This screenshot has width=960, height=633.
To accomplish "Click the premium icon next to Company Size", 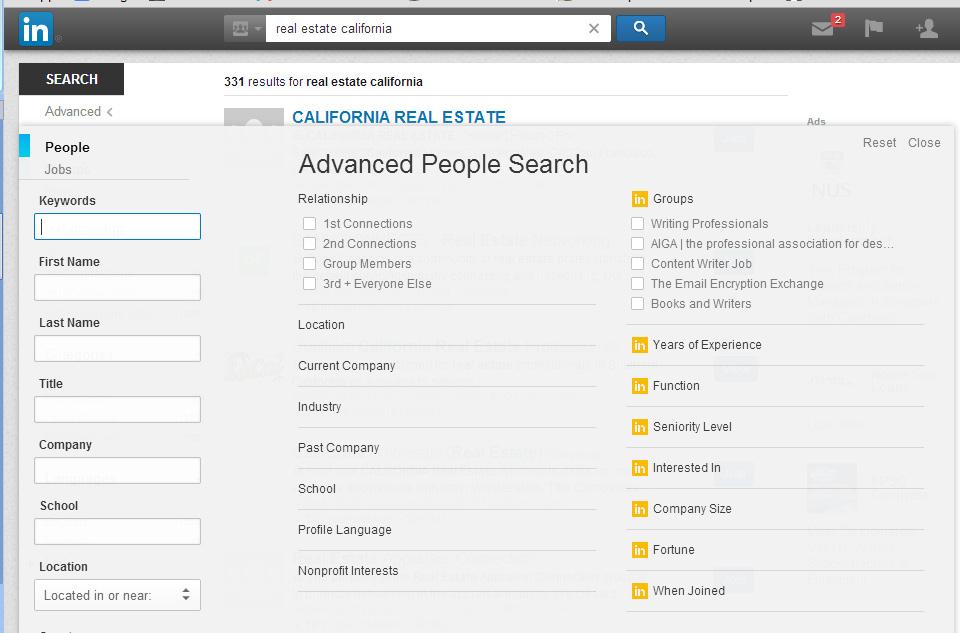I will coord(639,509).
